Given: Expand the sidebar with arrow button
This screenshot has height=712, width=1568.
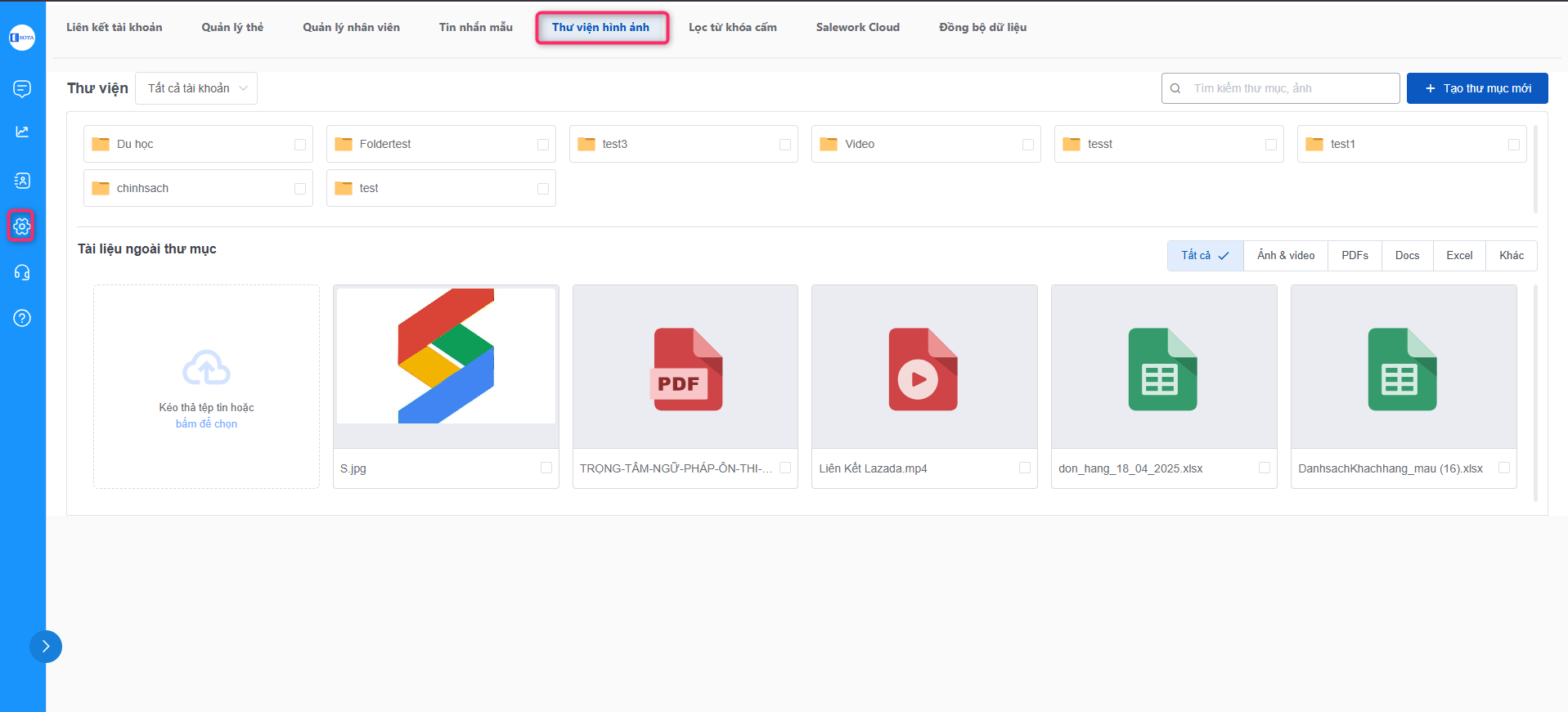Looking at the screenshot, I should coord(46,647).
